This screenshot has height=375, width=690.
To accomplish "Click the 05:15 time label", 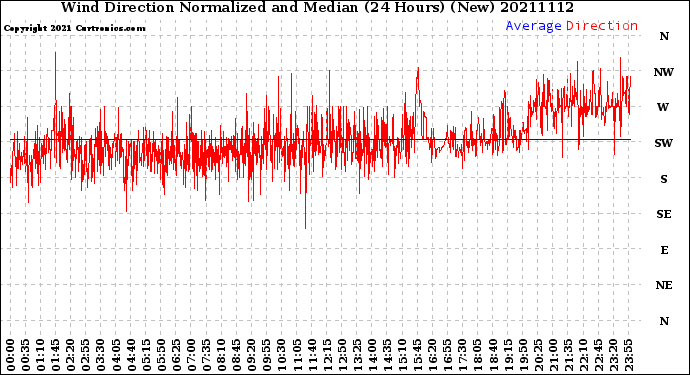I will click(146, 355).
